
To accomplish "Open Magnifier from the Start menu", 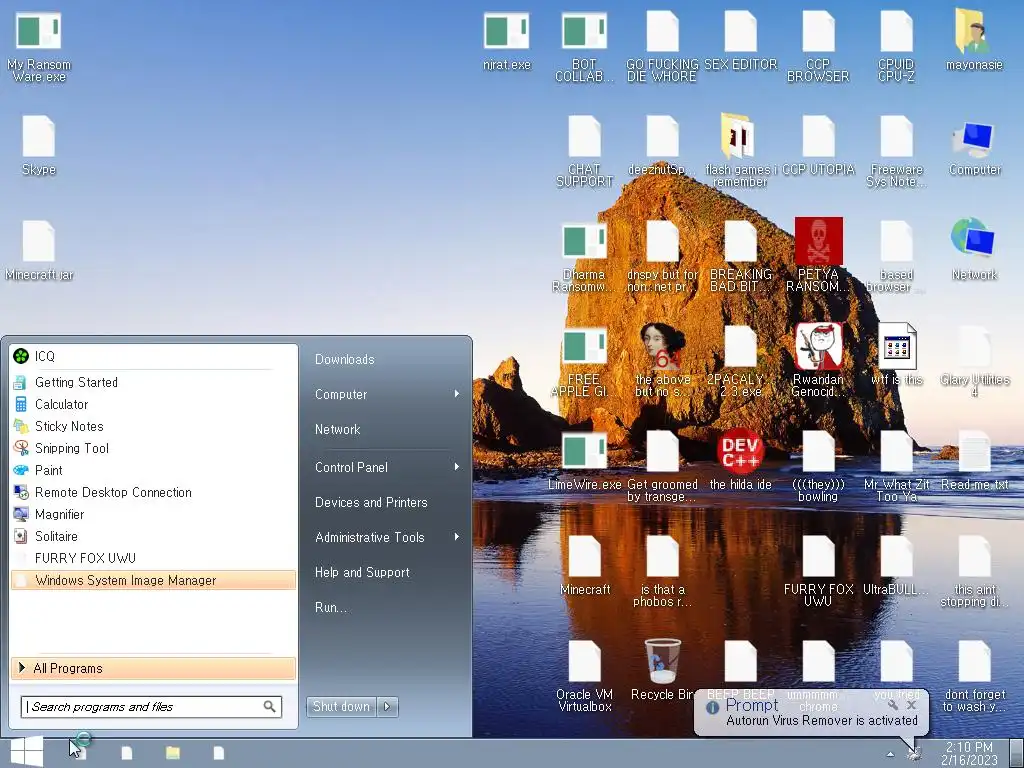I will pos(153,514).
